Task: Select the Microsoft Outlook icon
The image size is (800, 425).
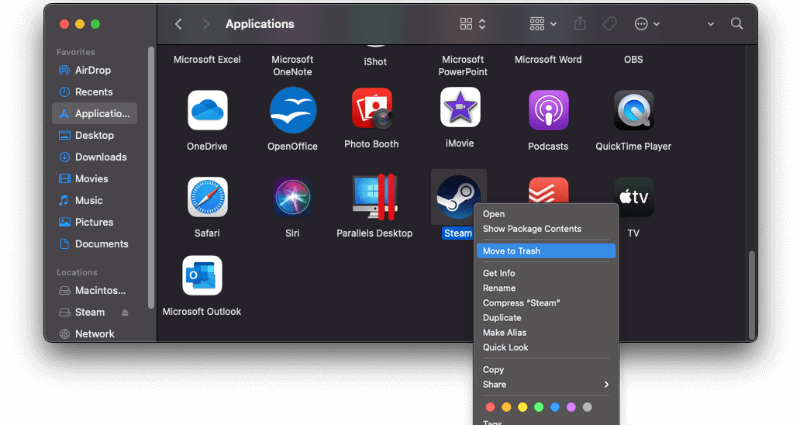Action: pyautogui.click(x=202, y=276)
